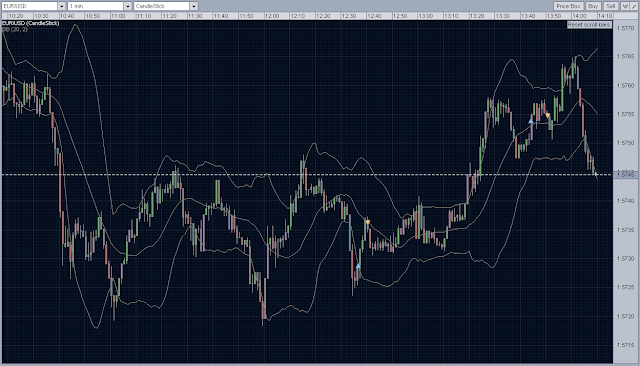Click the Price Box button
This screenshot has width=640, height=366.
[x=568, y=6]
